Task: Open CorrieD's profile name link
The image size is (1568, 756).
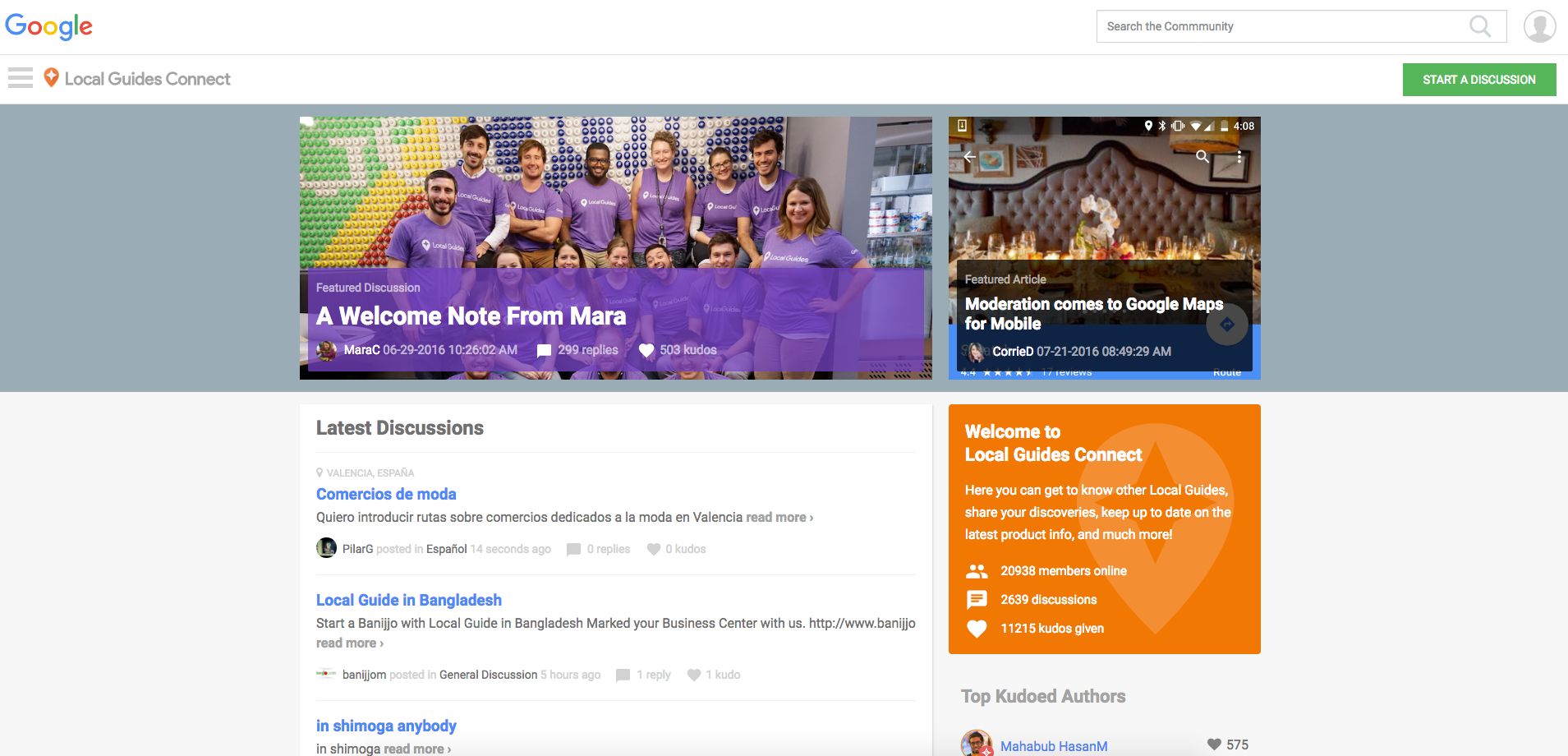Action: pyautogui.click(x=1013, y=352)
